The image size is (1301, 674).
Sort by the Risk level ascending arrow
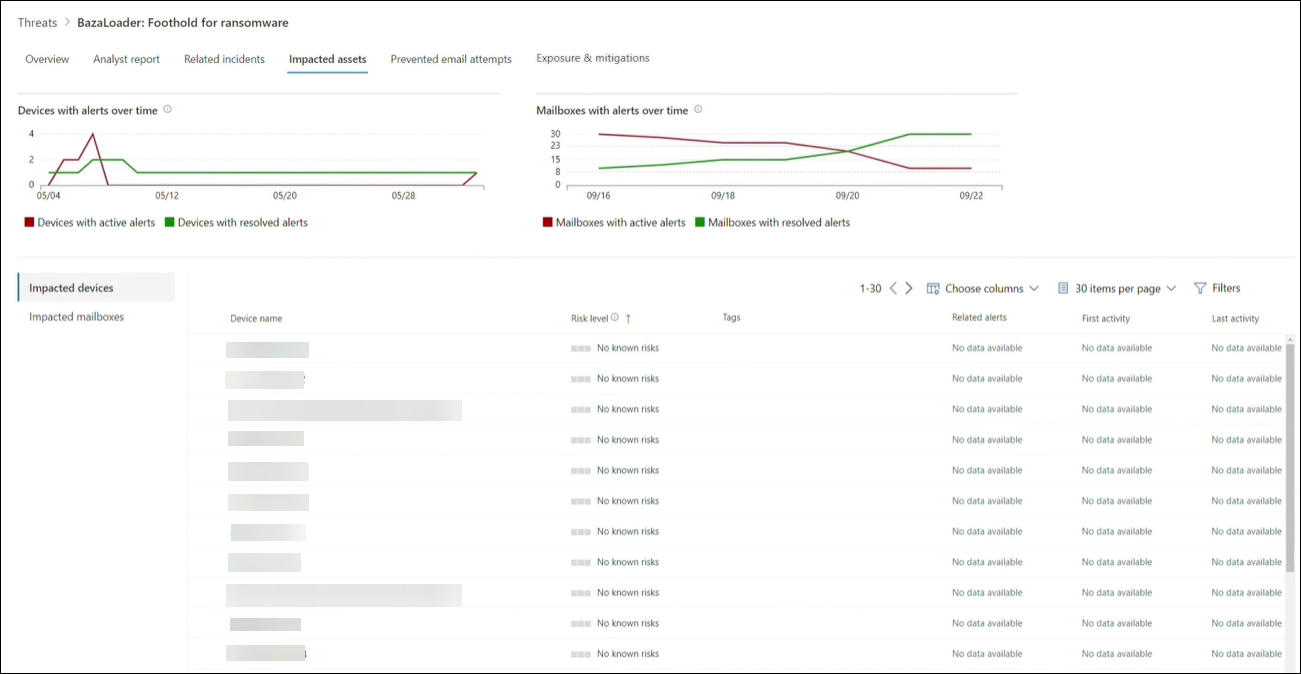point(628,318)
